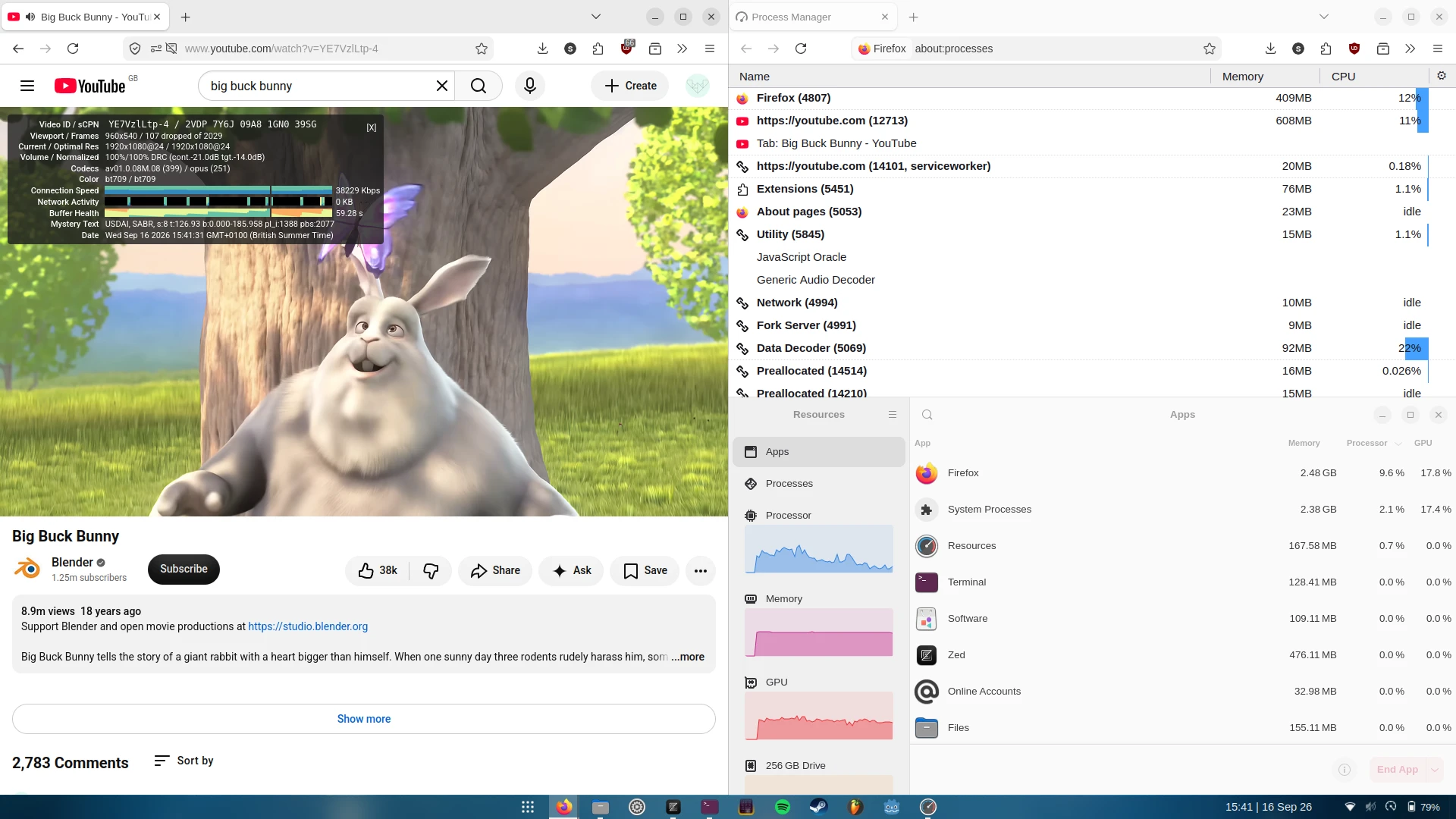The width and height of the screenshot is (1456, 819).
Task: Open Firefox application menu in YouTube window
Action: (x=710, y=49)
